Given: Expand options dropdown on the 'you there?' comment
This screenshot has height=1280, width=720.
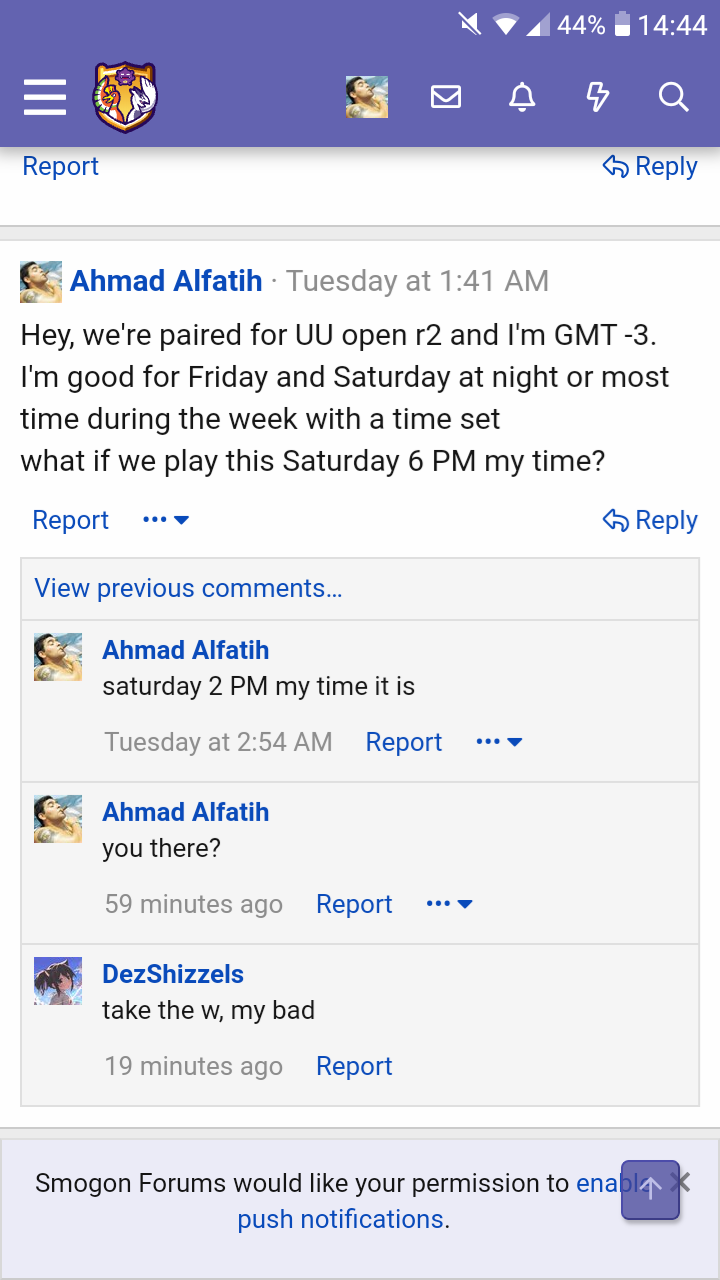Looking at the screenshot, I should 449,904.
